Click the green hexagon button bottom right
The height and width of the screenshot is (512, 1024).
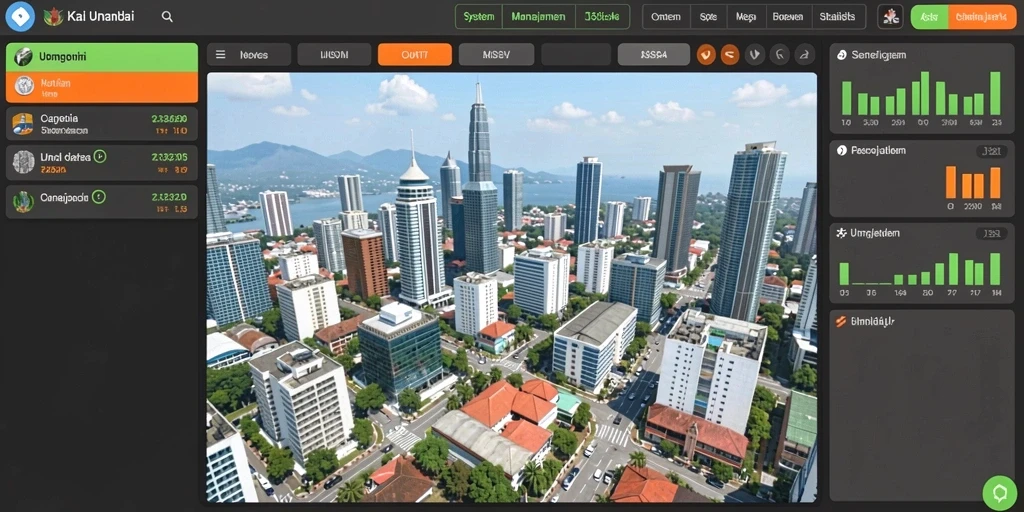(999, 493)
